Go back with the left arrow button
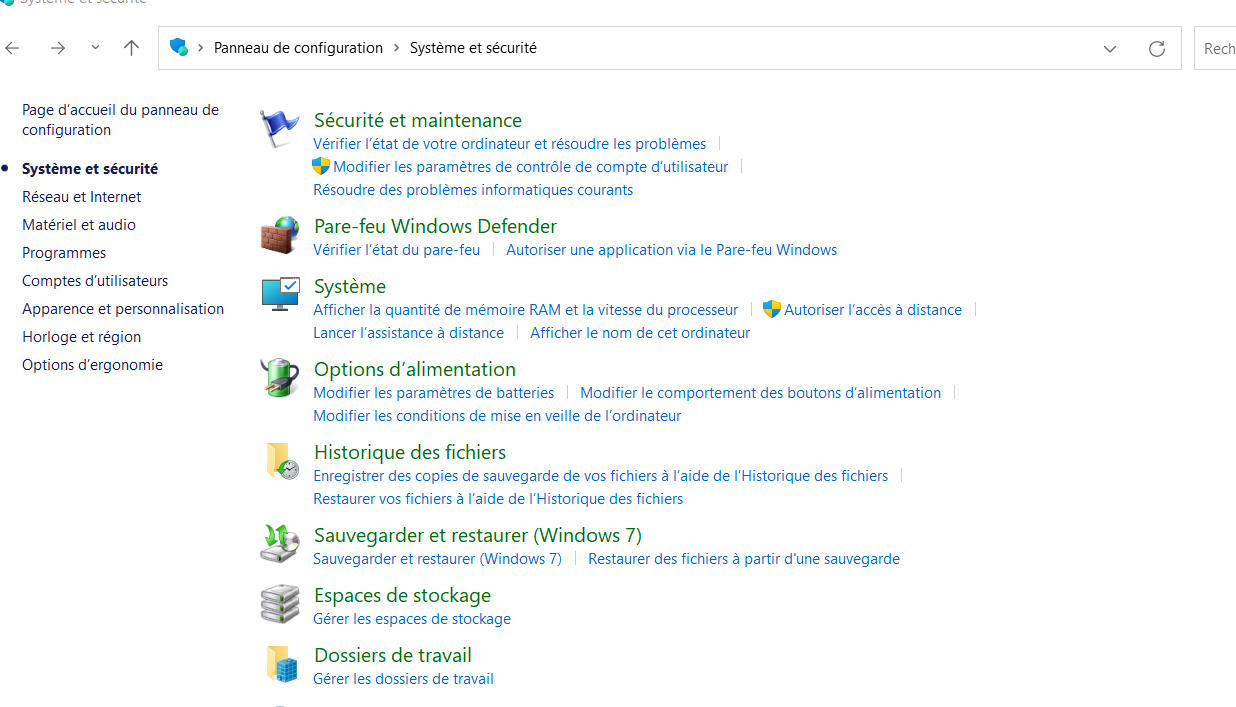 point(12,48)
